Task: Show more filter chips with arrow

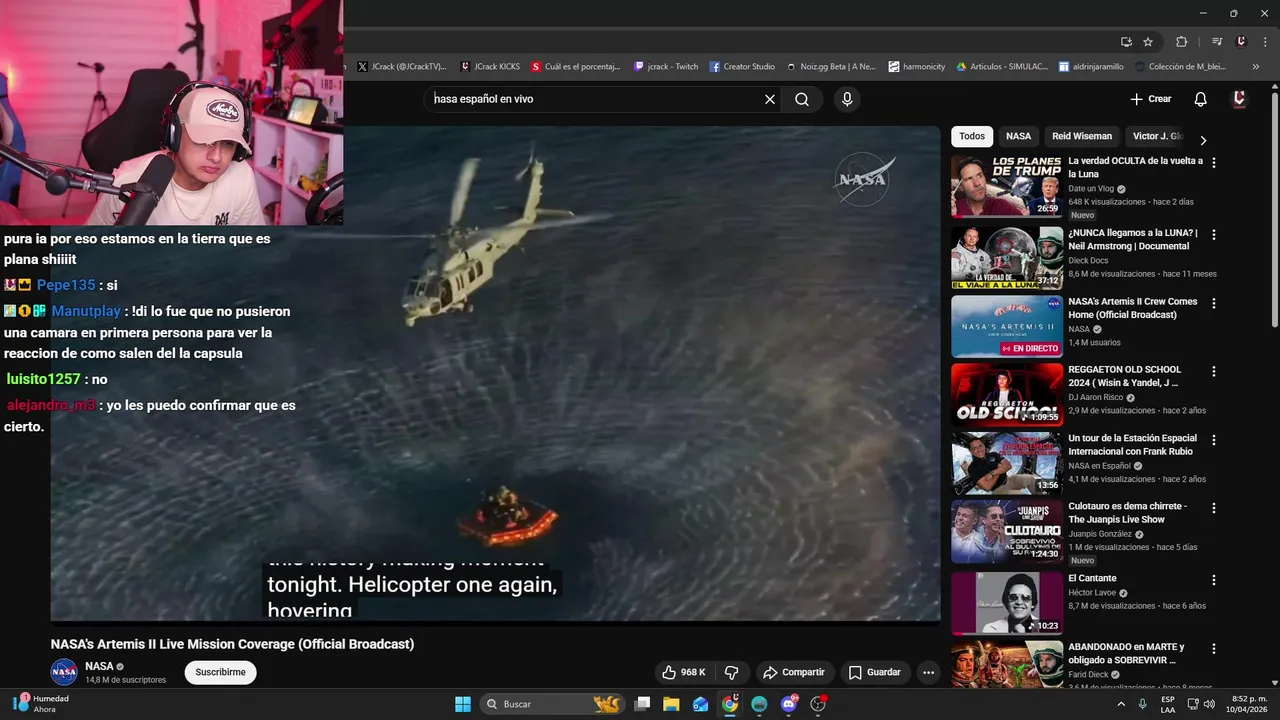Action: (1203, 140)
